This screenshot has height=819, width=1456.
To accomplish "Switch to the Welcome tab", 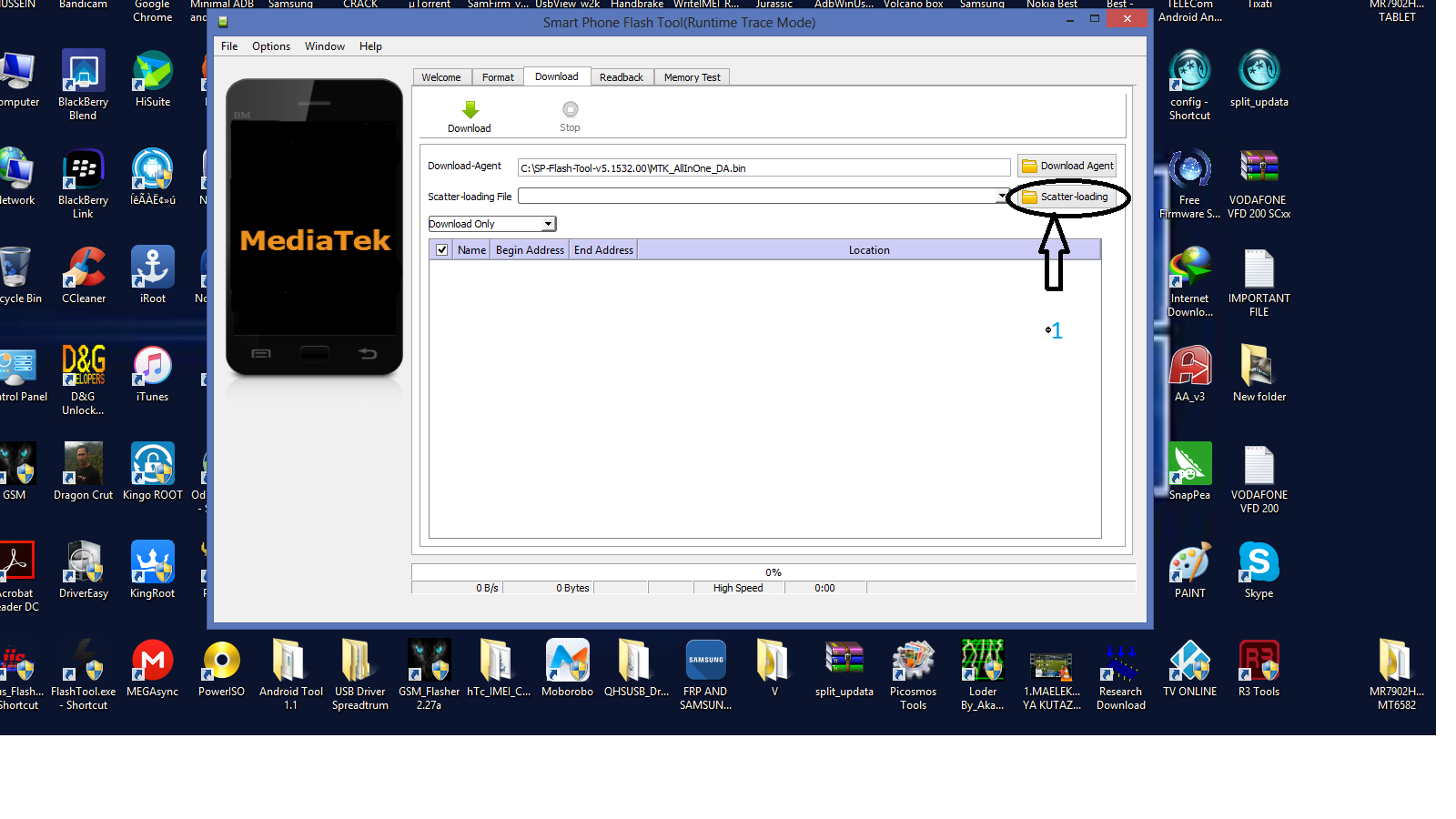I will click(x=441, y=77).
